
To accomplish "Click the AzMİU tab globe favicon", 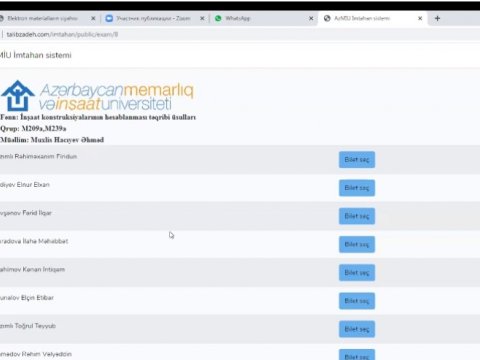I will point(327,18).
